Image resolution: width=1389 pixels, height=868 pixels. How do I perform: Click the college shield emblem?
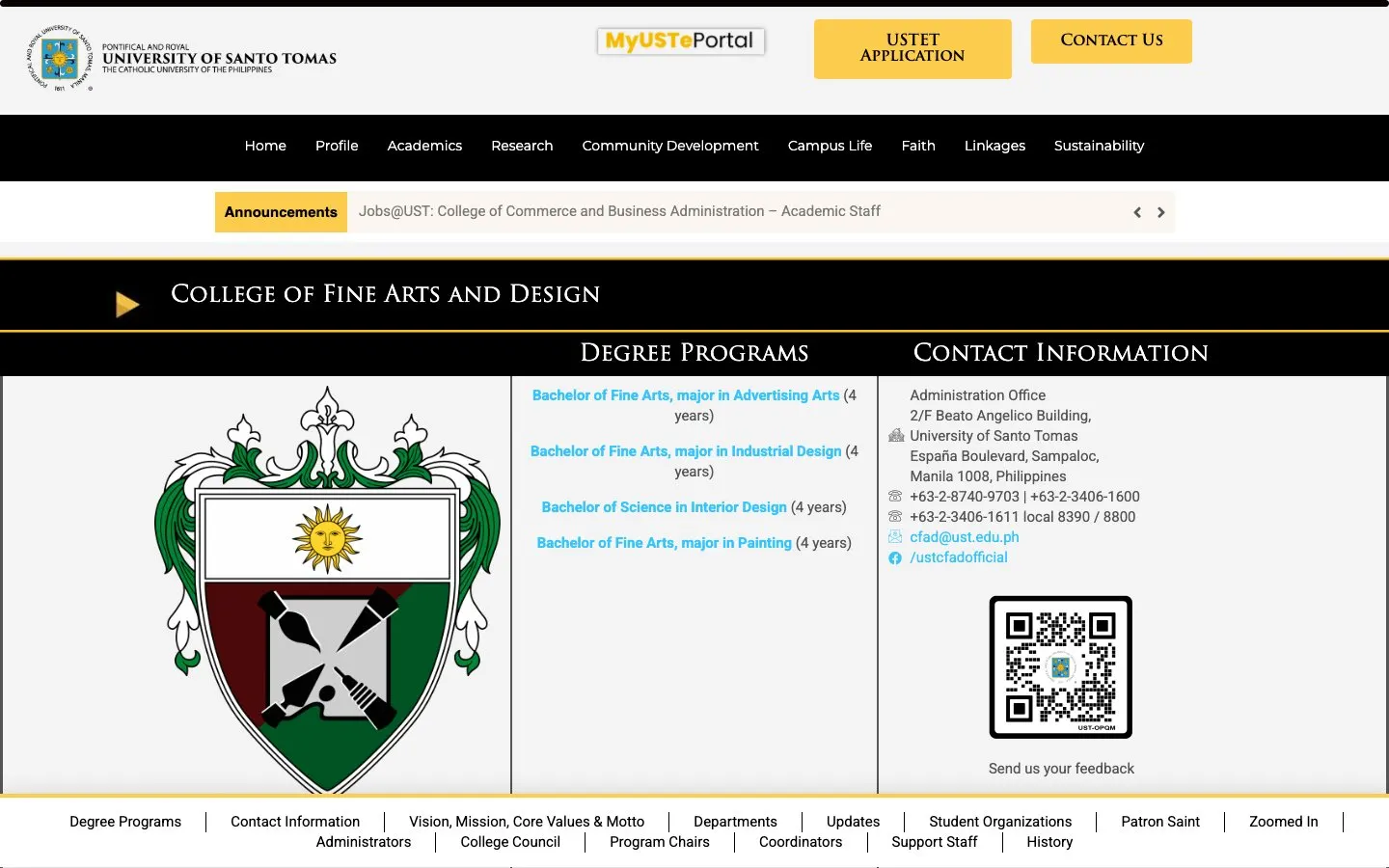click(x=328, y=590)
